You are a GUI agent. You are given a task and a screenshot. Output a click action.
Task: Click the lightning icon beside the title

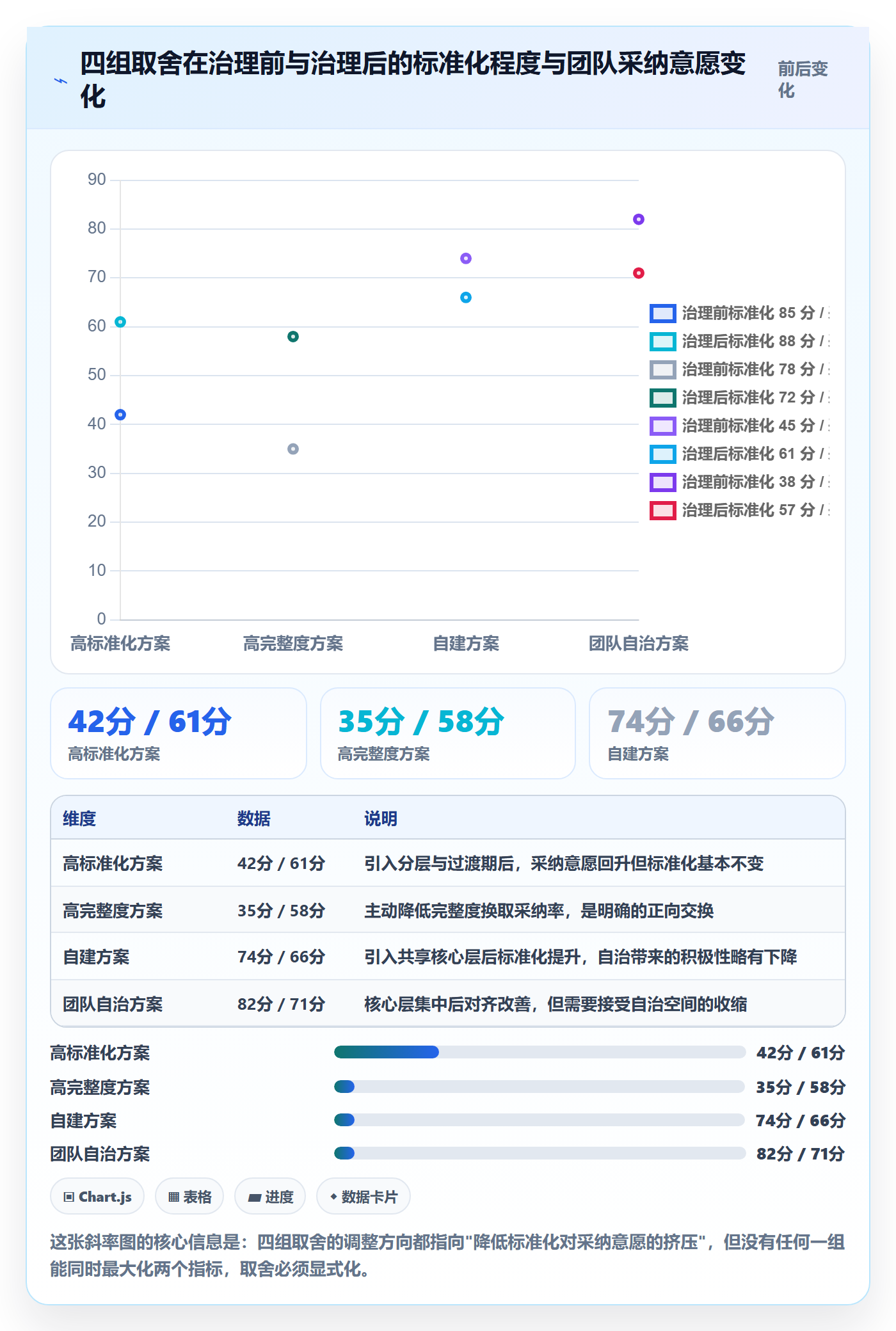pos(60,81)
